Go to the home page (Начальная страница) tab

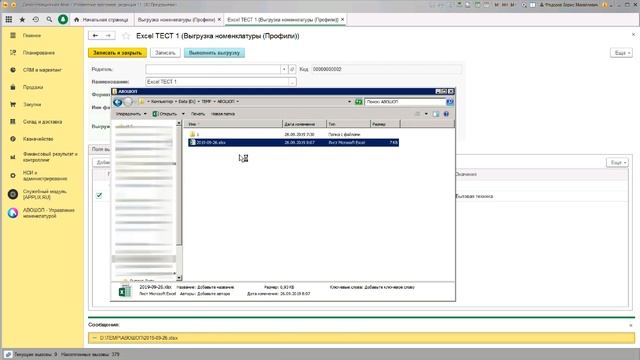101,20
